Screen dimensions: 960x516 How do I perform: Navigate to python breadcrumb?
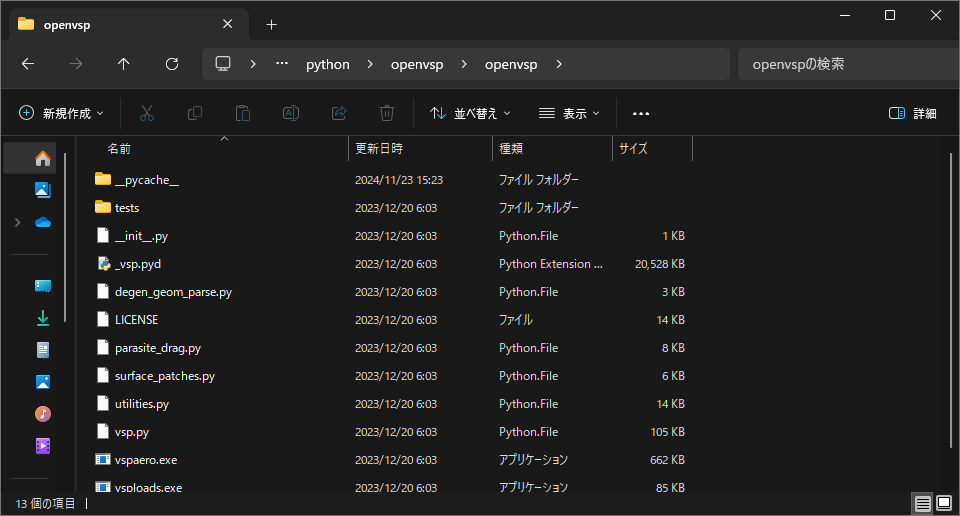[x=328, y=64]
